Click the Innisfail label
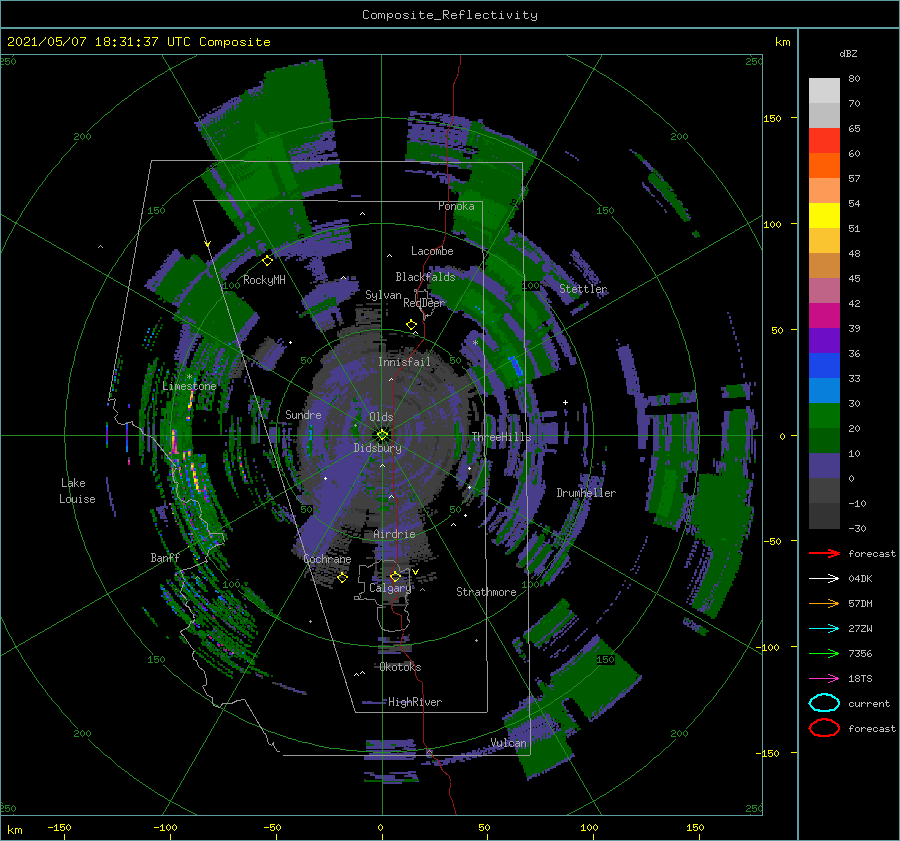 pyautogui.click(x=404, y=362)
